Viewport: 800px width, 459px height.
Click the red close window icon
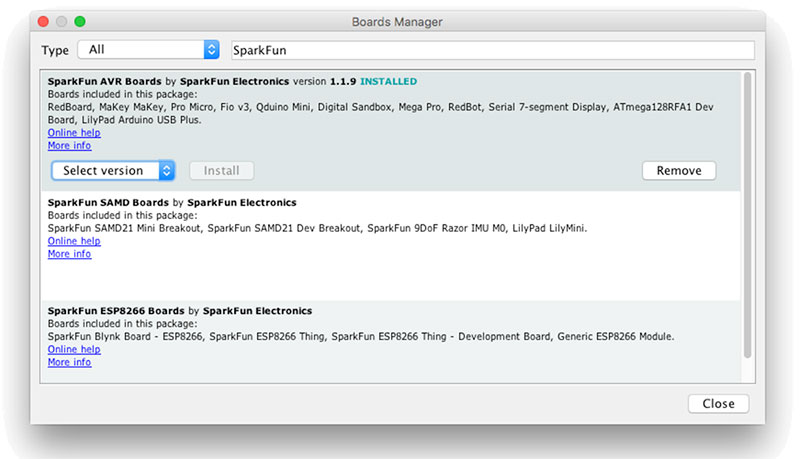(43, 21)
